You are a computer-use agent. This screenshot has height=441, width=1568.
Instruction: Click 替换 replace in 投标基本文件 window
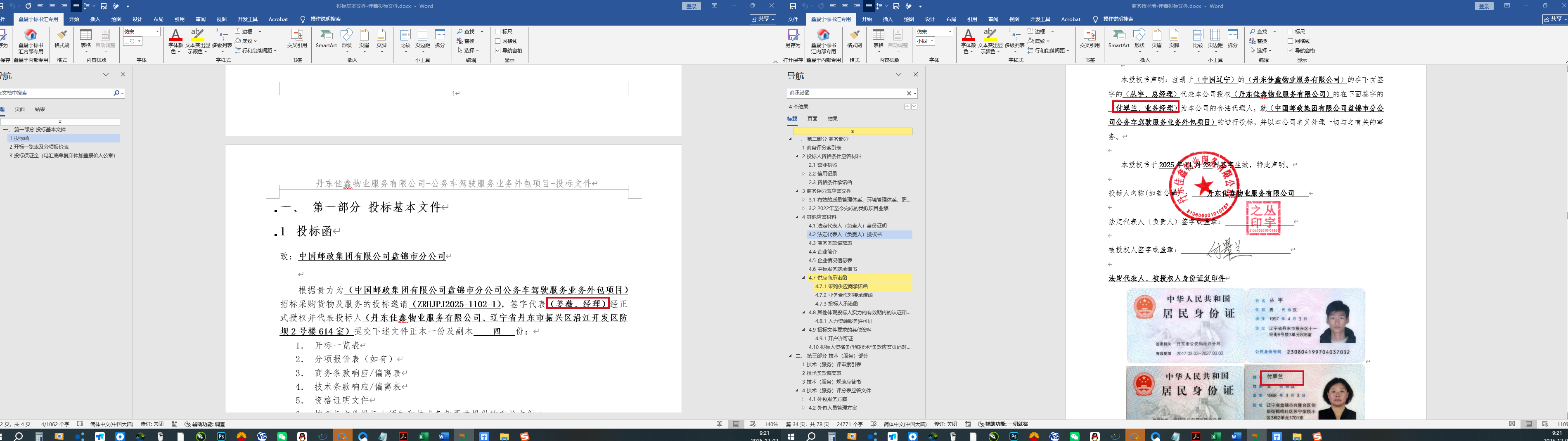[466, 41]
